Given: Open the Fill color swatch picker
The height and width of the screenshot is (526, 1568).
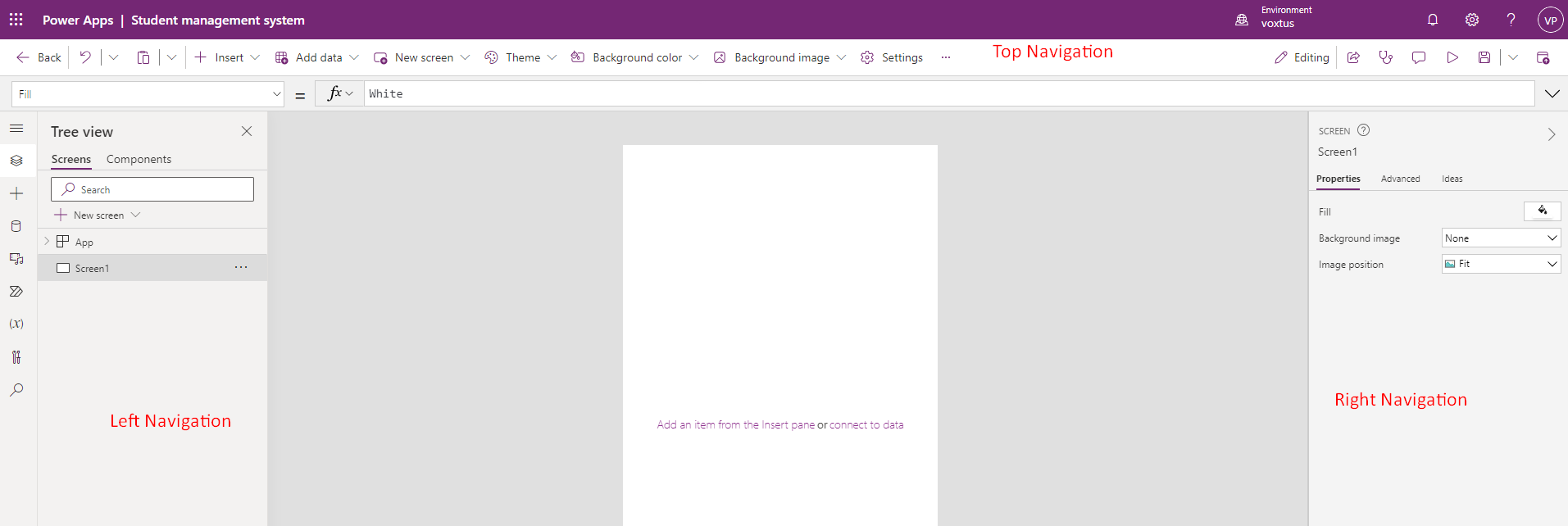Looking at the screenshot, I should click(1542, 211).
